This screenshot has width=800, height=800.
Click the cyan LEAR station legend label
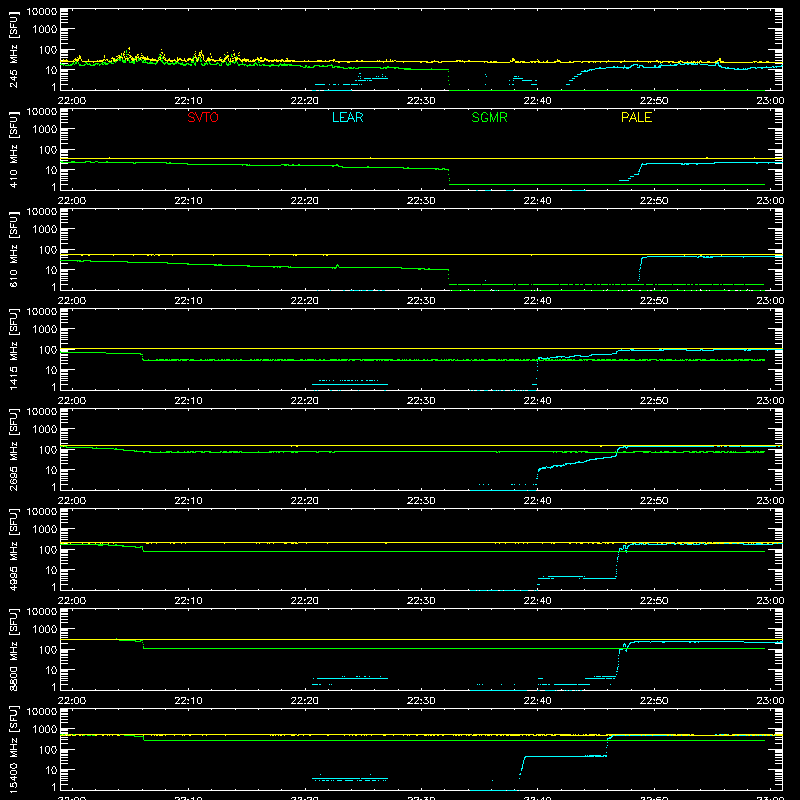(347, 117)
